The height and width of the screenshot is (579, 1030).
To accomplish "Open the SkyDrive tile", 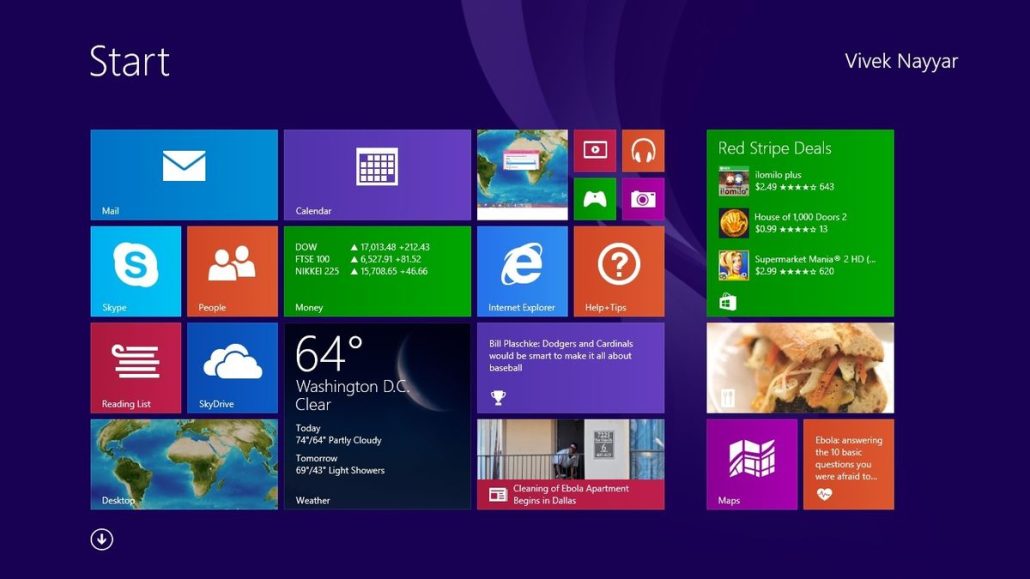I will point(233,368).
